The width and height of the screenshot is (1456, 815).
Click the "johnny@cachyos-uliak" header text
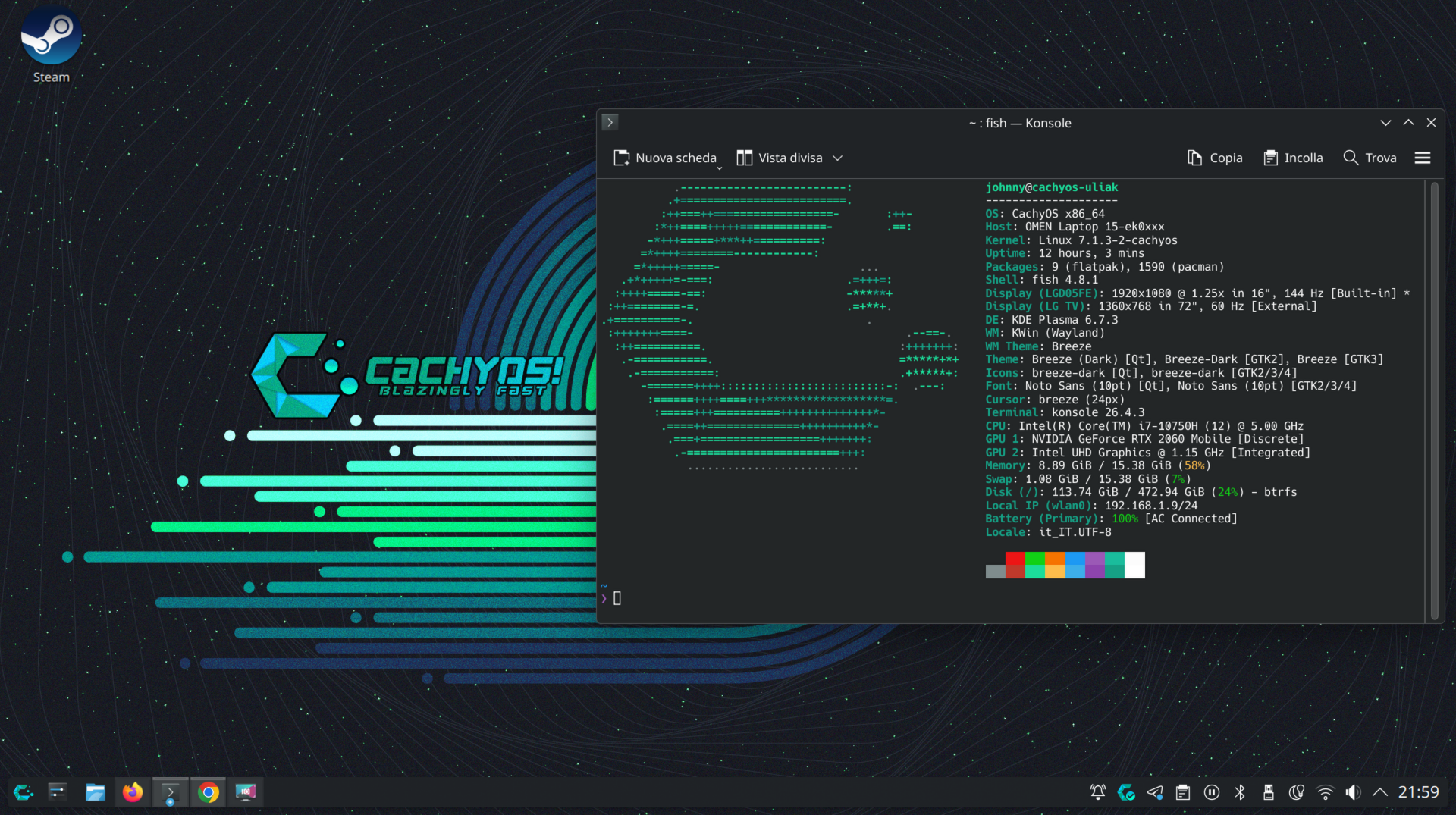(x=1052, y=187)
